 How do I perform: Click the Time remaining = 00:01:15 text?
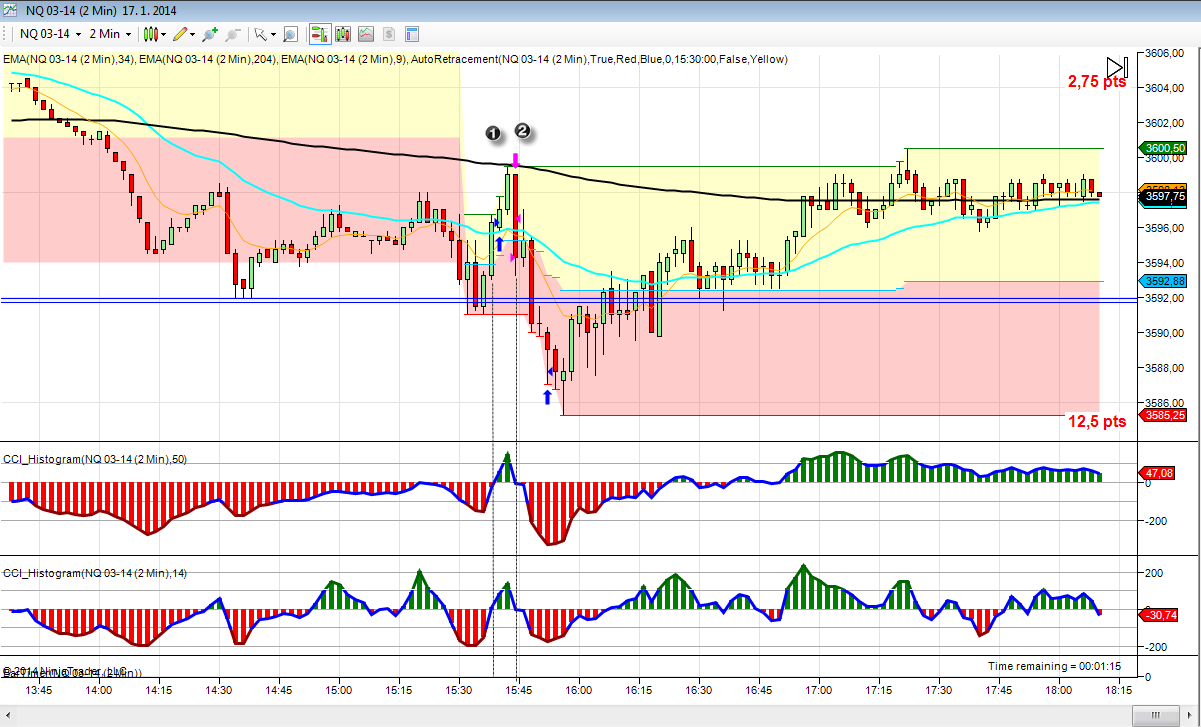click(x=1054, y=666)
